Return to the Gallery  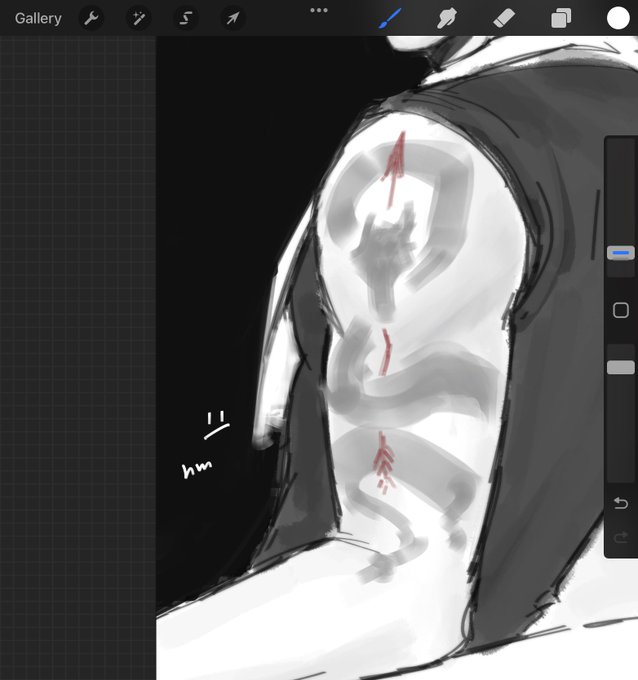(38, 18)
